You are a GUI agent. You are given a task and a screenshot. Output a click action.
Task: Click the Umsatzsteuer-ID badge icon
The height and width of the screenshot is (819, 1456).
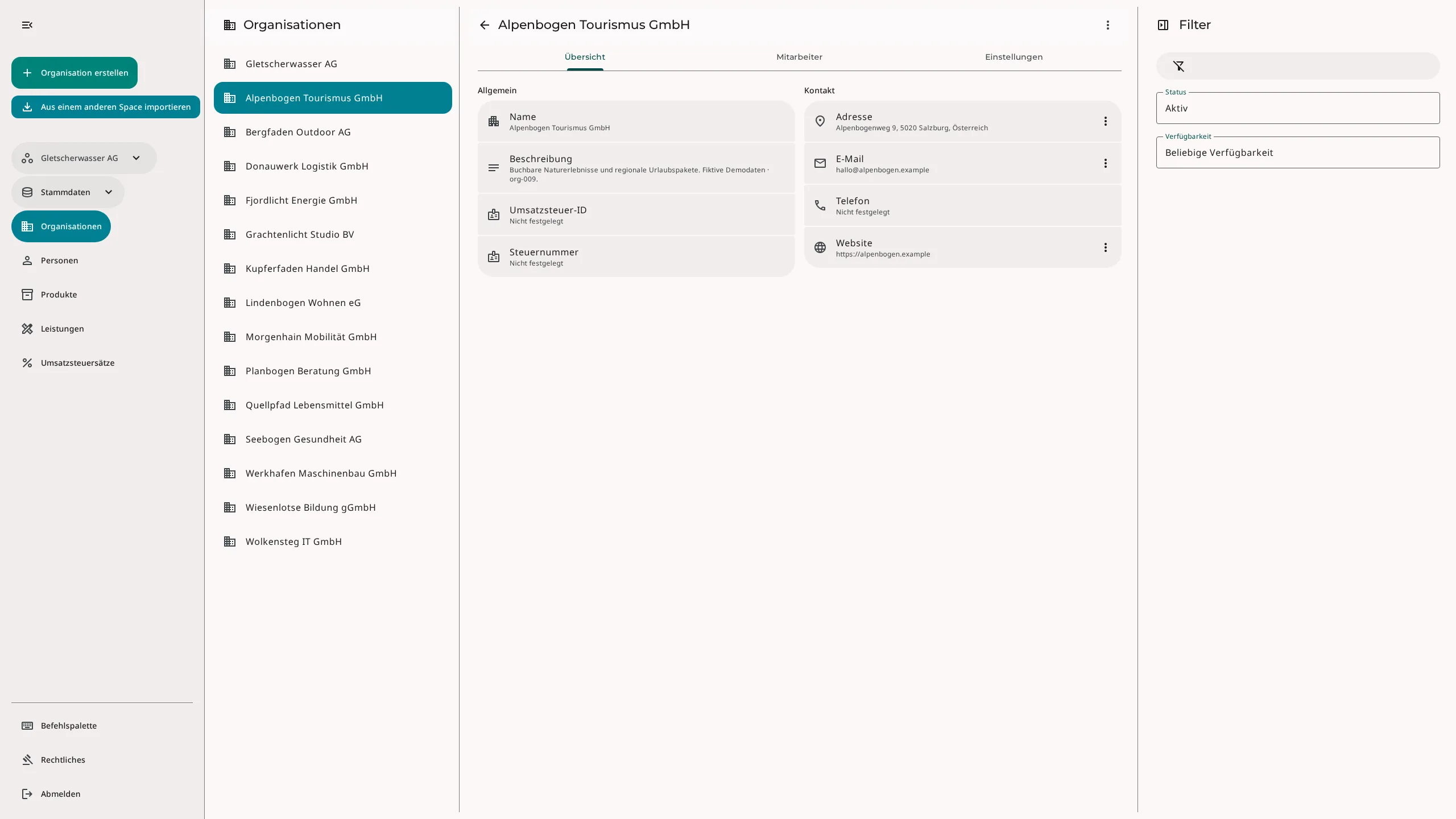pyautogui.click(x=494, y=214)
